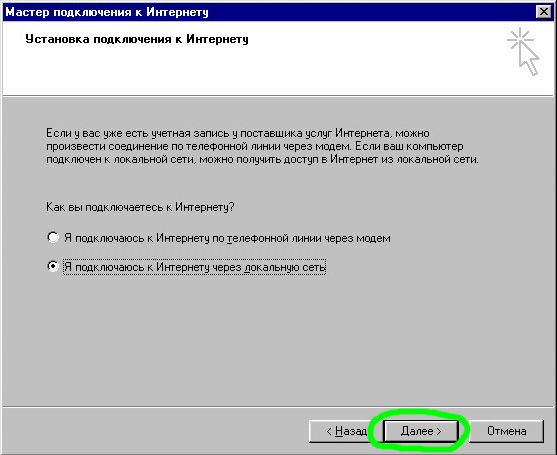Click the question 'Как вы подключаетесь к Интернету?'
The height and width of the screenshot is (455, 557).
coord(140,207)
